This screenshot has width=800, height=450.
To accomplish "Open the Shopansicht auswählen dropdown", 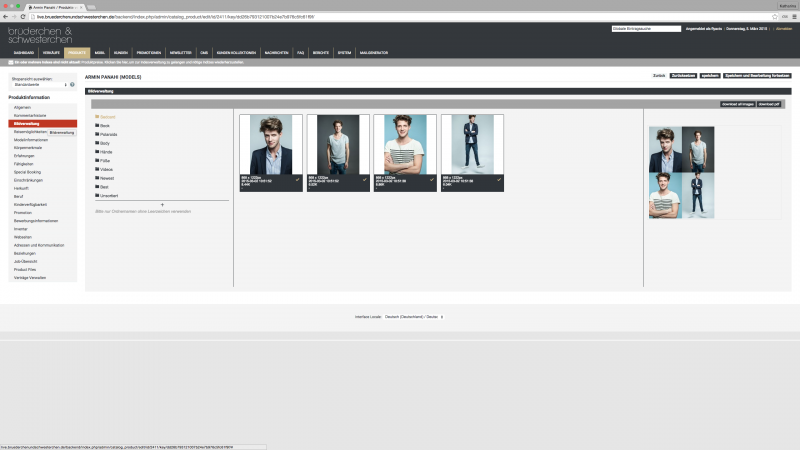I will point(40,85).
